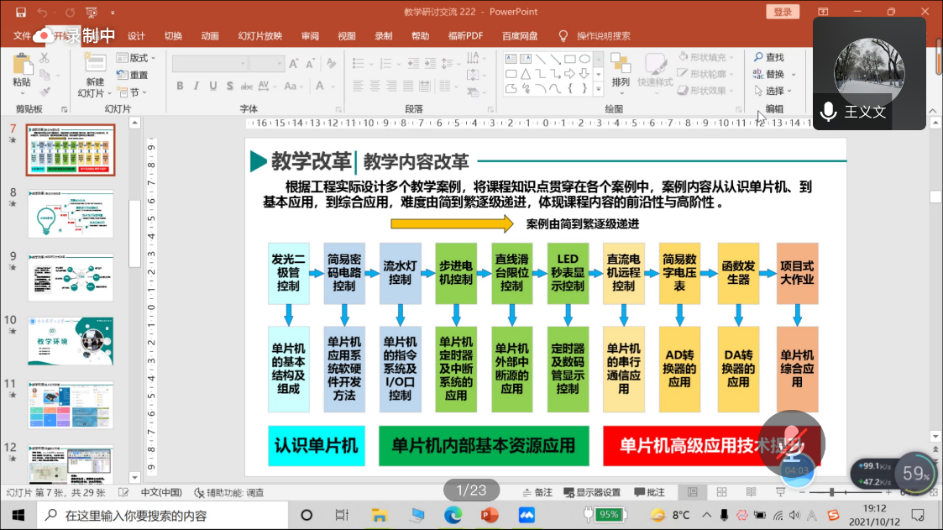Open the Find (查找) search tool
Viewport: 943px width, 530px height.
768,58
